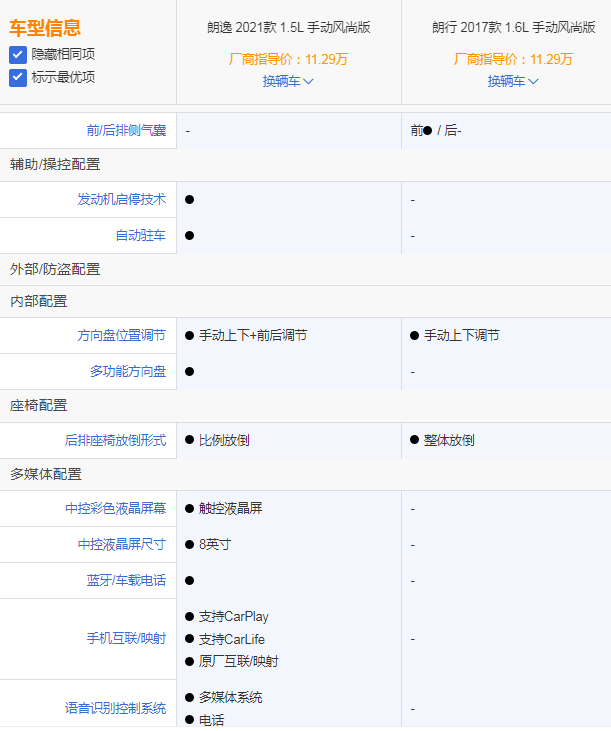
Task: Open the 发动机启停技术 parameter link
Action: click(x=122, y=199)
